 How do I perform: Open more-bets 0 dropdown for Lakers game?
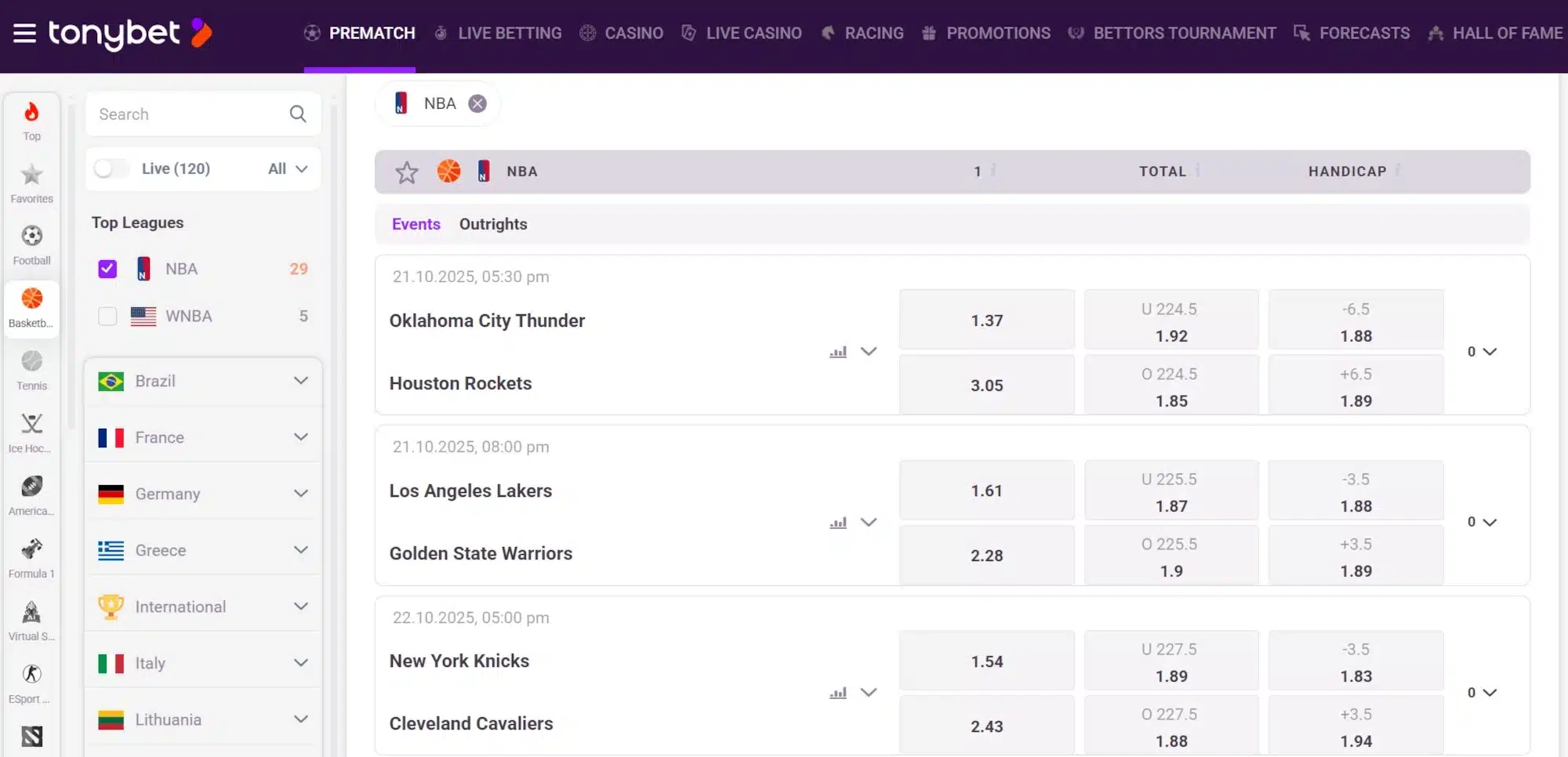click(1482, 522)
